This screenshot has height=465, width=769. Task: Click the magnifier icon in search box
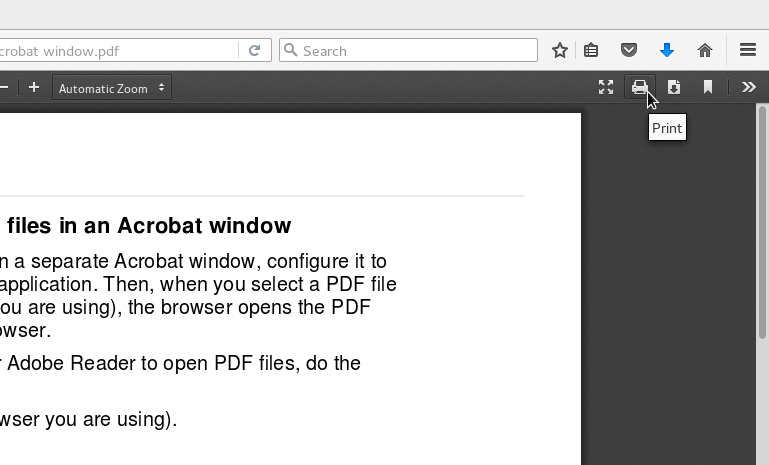pos(290,50)
